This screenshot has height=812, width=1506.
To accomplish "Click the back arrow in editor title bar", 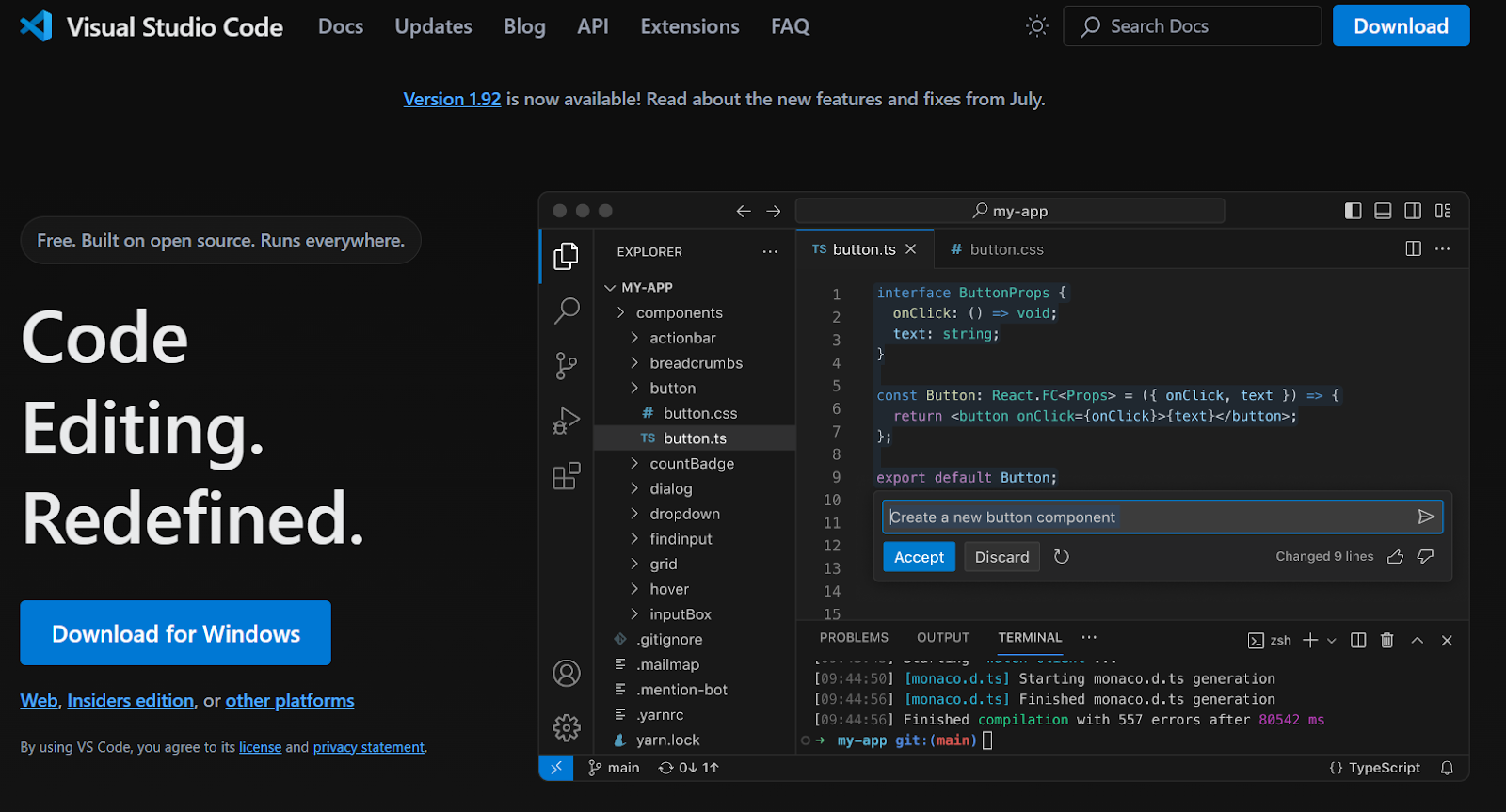I will [x=744, y=211].
